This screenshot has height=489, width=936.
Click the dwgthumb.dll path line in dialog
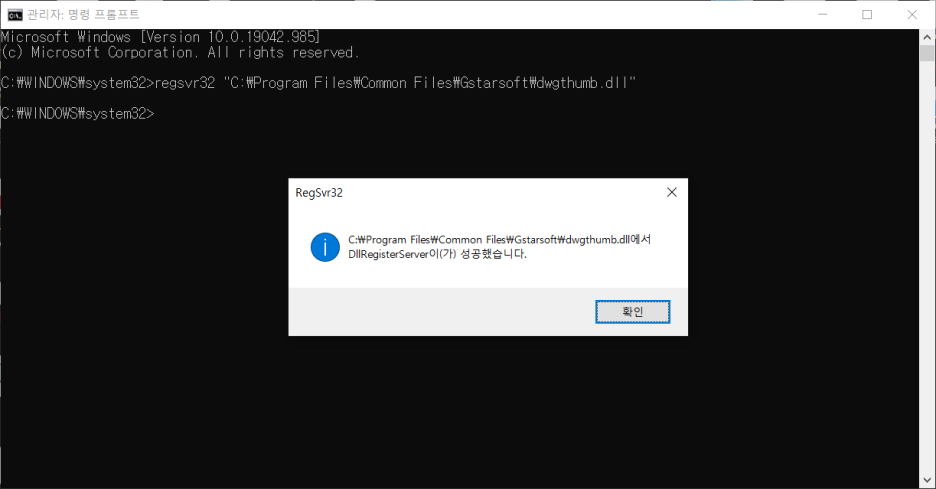click(500, 239)
